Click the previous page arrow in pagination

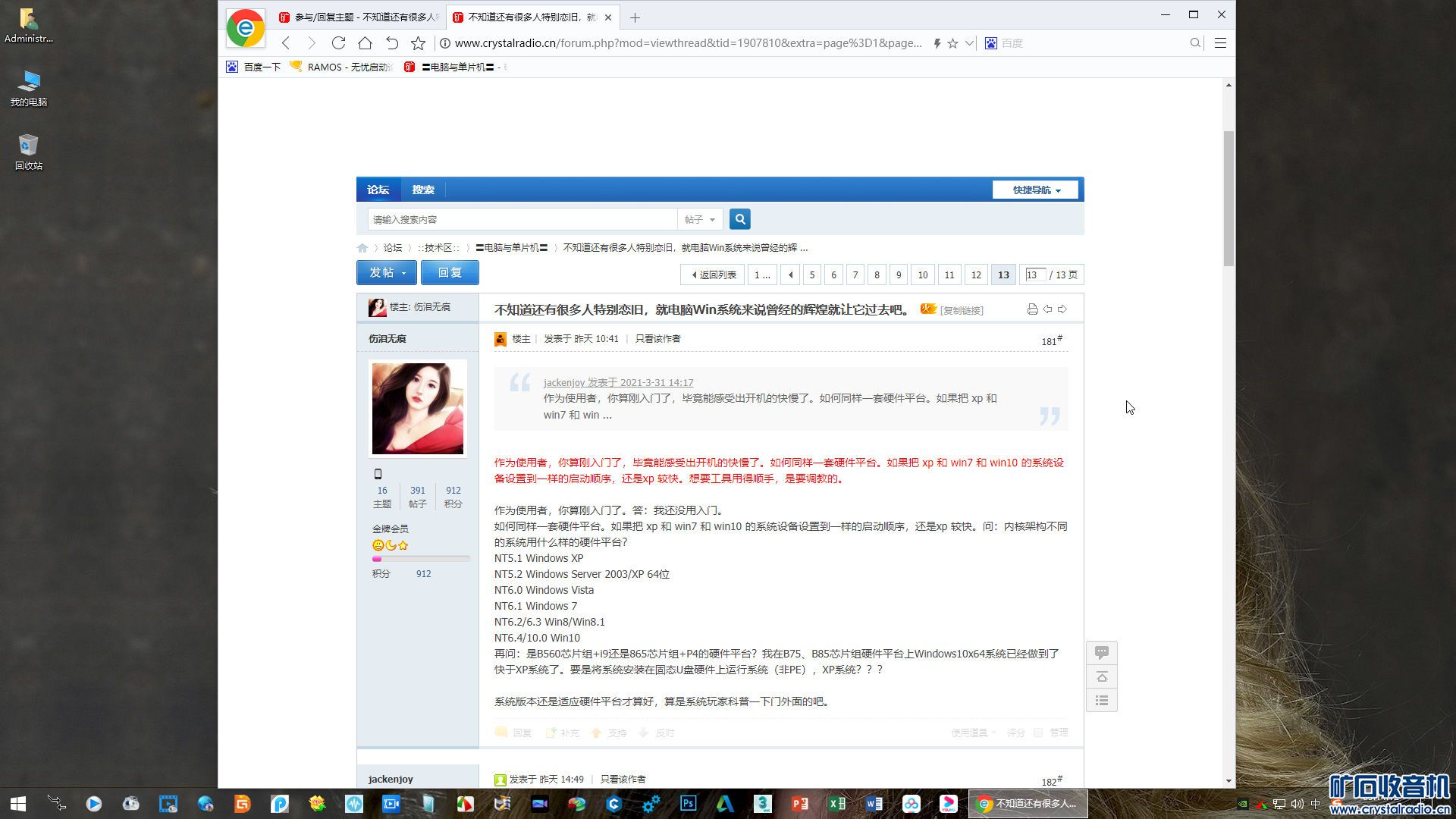[x=790, y=275]
